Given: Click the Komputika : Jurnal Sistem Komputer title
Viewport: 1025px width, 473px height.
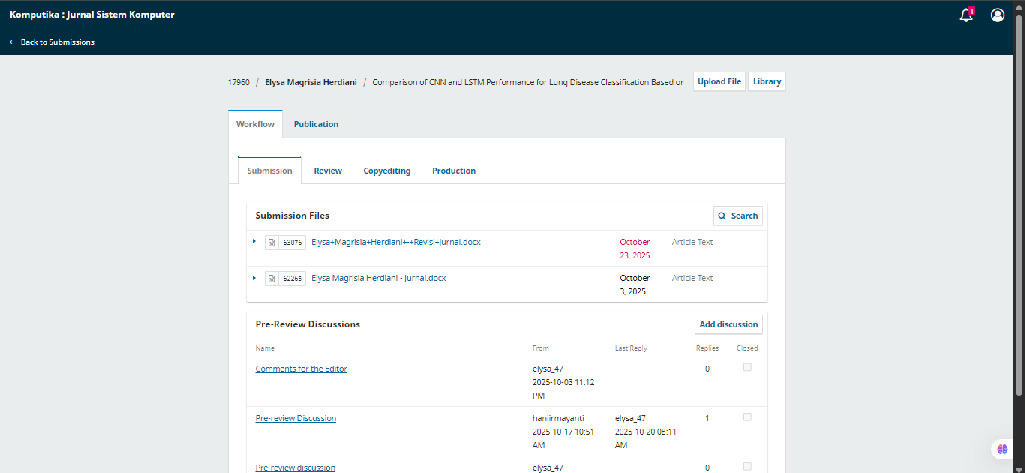Looking at the screenshot, I should [92, 14].
